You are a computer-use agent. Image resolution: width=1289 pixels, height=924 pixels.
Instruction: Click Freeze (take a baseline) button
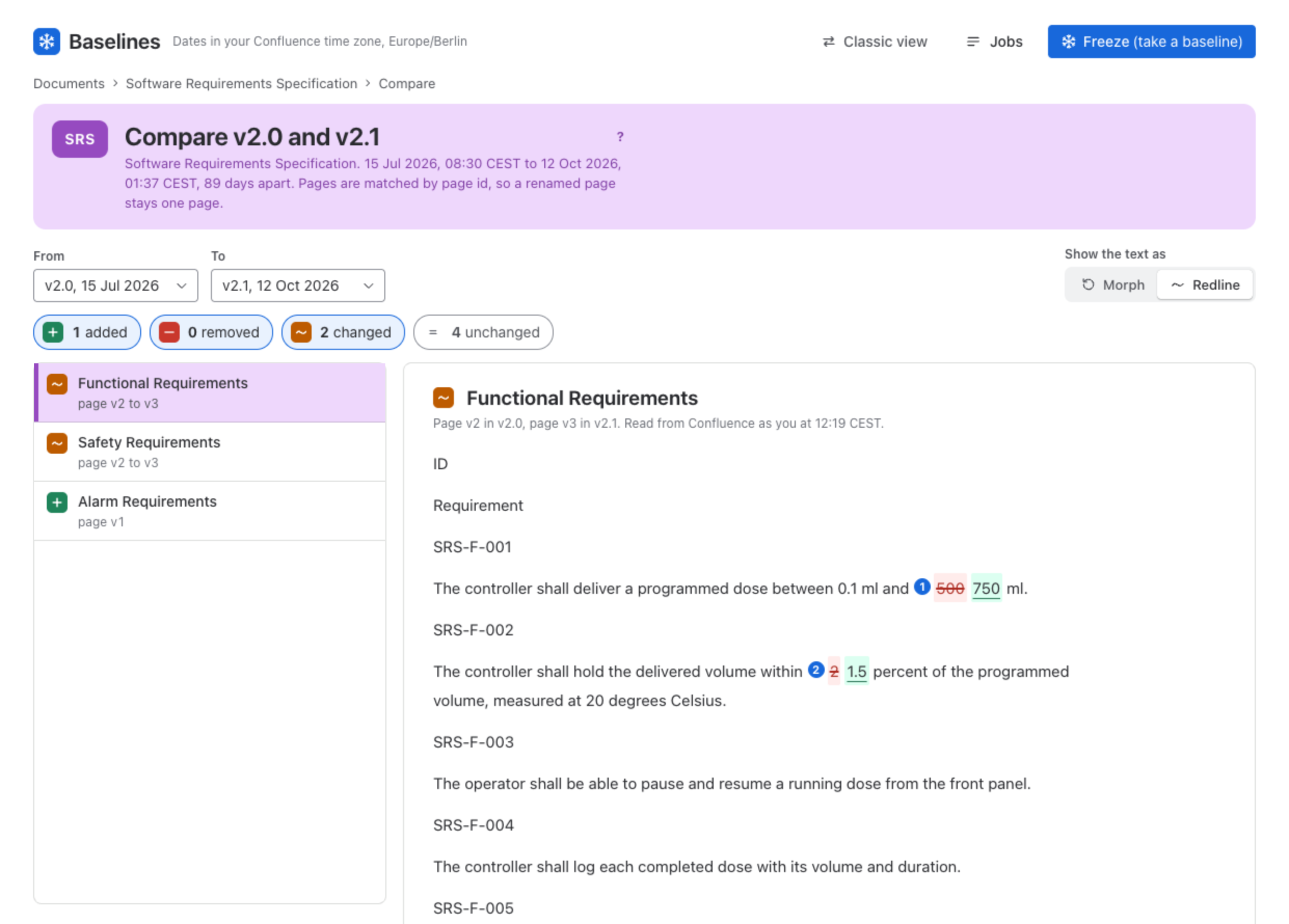(x=1151, y=42)
